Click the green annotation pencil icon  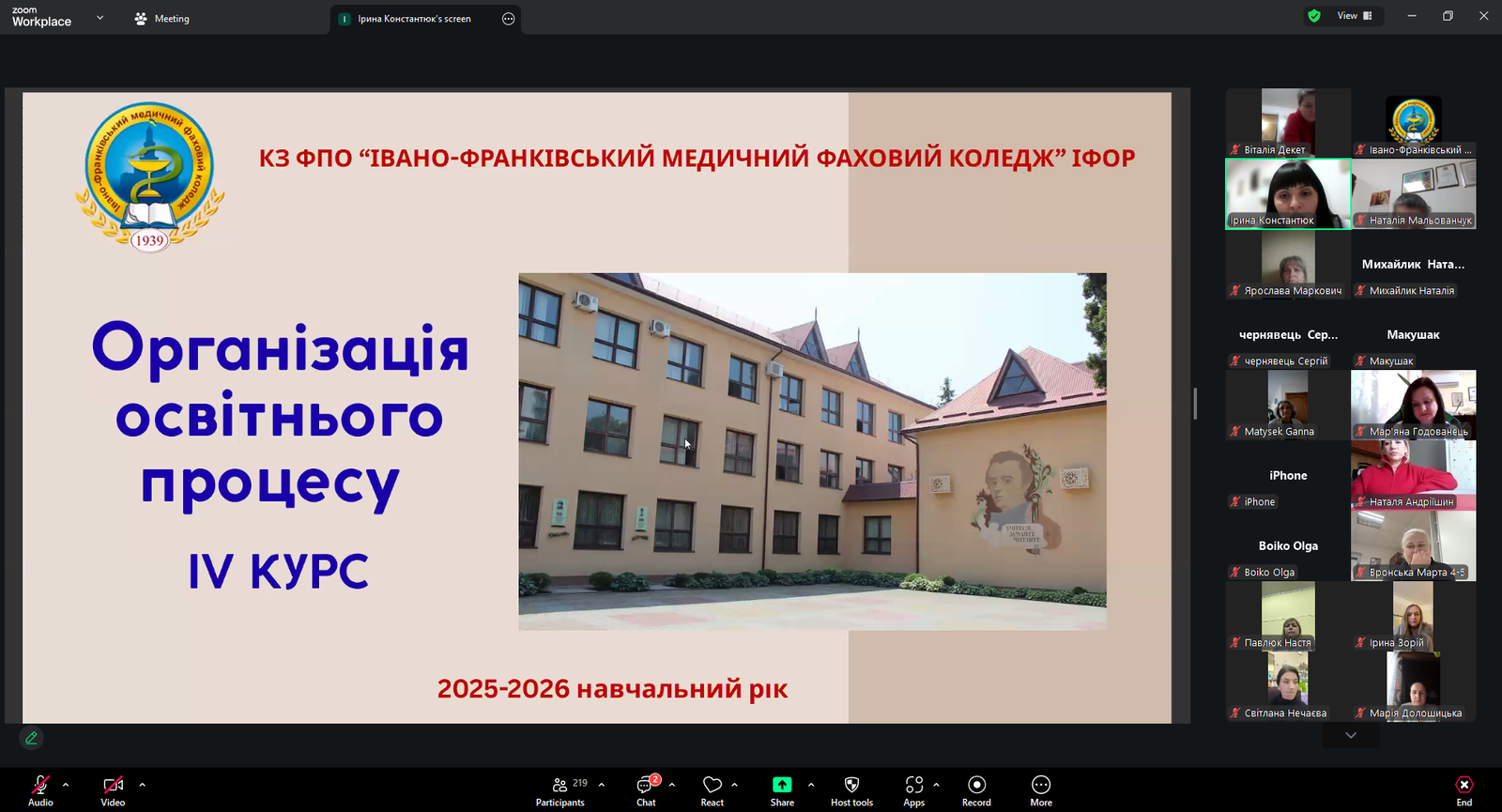pos(31,739)
